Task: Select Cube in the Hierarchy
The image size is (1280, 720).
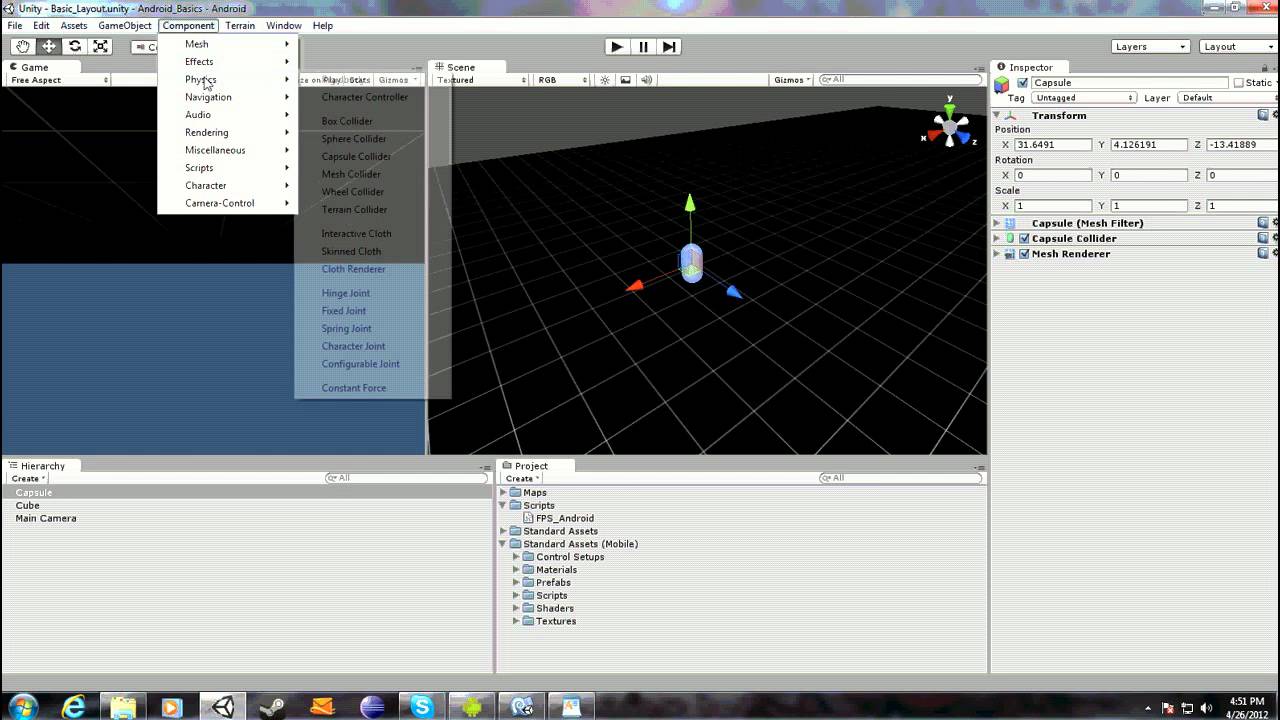Action: tap(27, 505)
